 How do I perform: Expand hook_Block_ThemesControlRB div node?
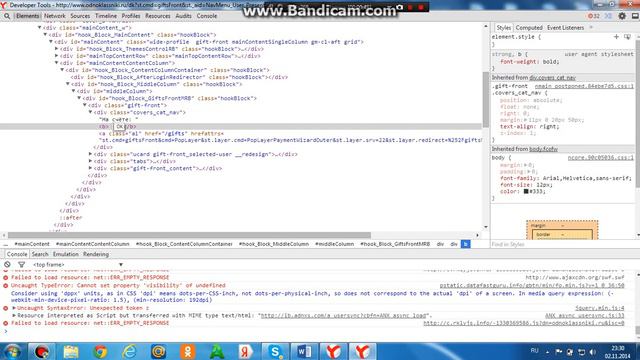click(57, 49)
